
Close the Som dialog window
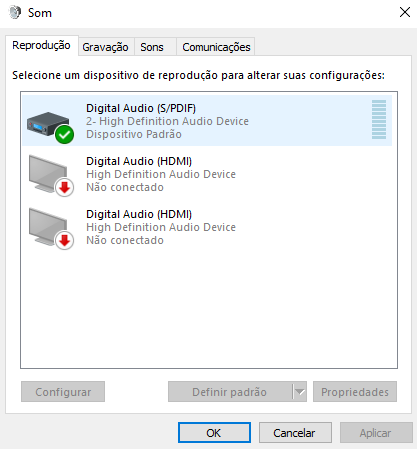click(x=405, y=12)
